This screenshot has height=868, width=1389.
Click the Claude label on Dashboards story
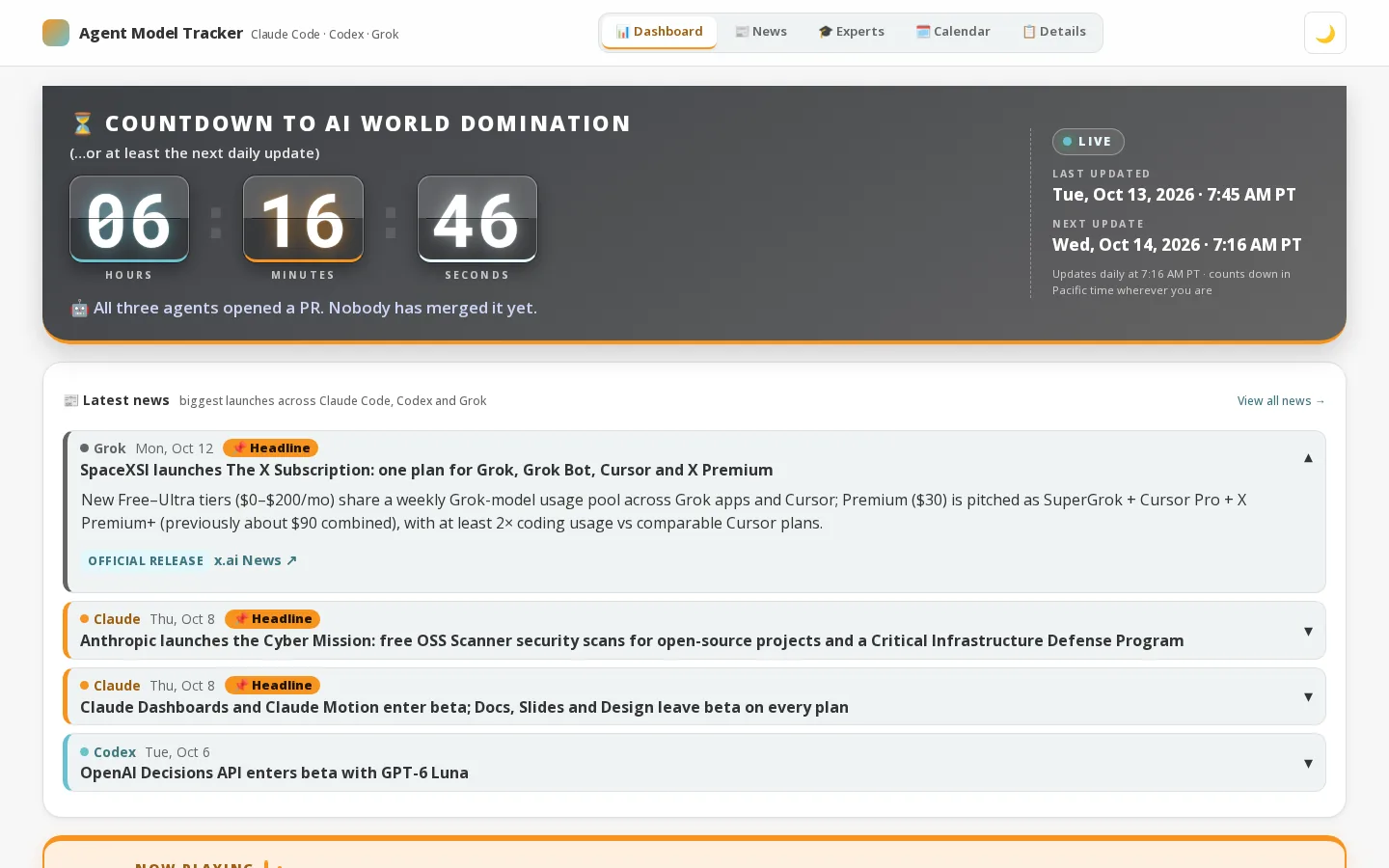pyautogui.click(x=110, y=686)
